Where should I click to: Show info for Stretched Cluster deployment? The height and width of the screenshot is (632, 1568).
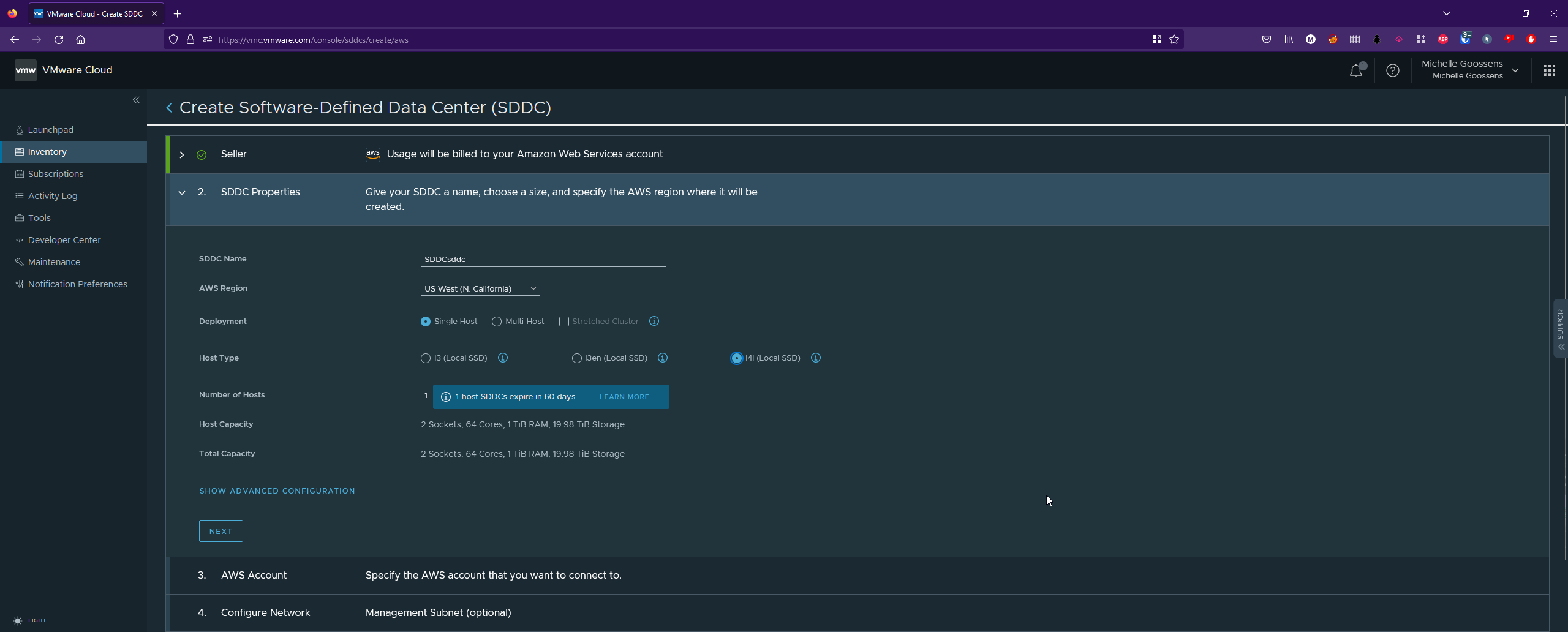[654, 321]
